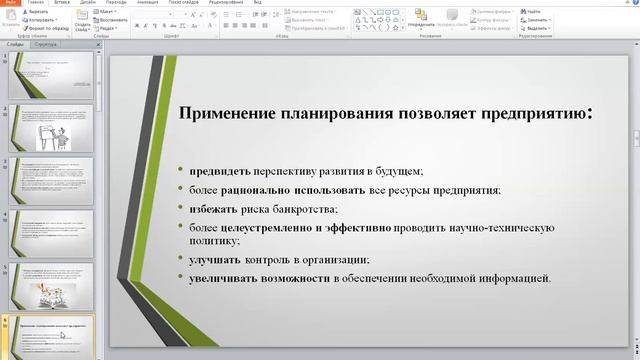
Task: Toggle text shadow
Action: 164,26
